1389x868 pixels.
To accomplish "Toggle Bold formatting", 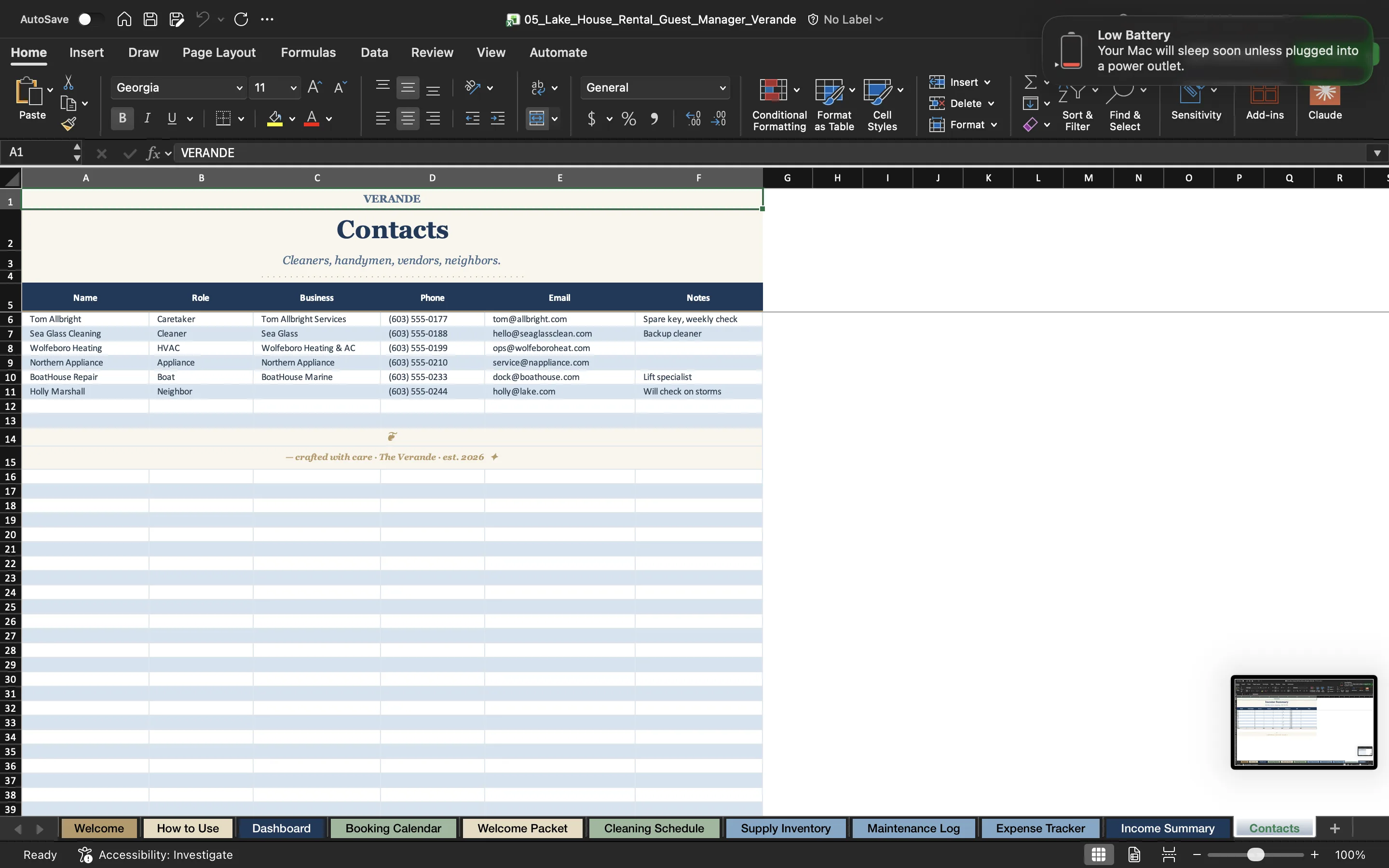I will point(122,118).
